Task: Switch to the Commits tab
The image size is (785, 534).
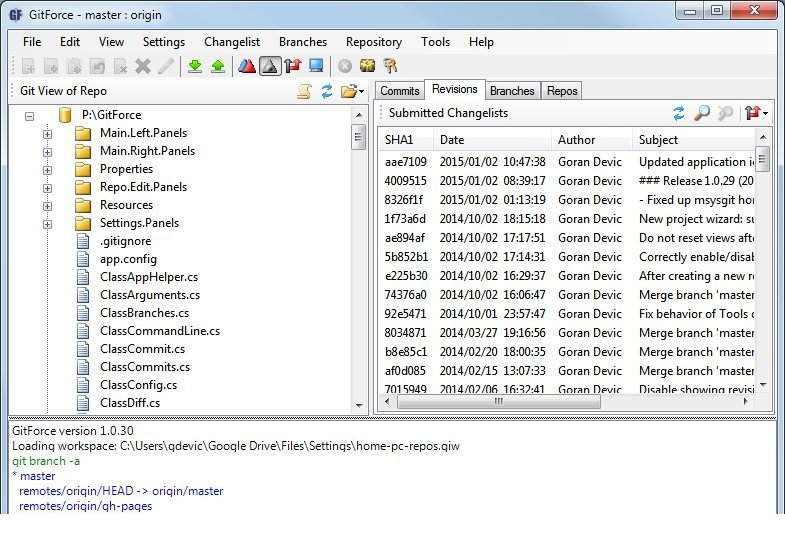Action: click(x=400, y=91)
